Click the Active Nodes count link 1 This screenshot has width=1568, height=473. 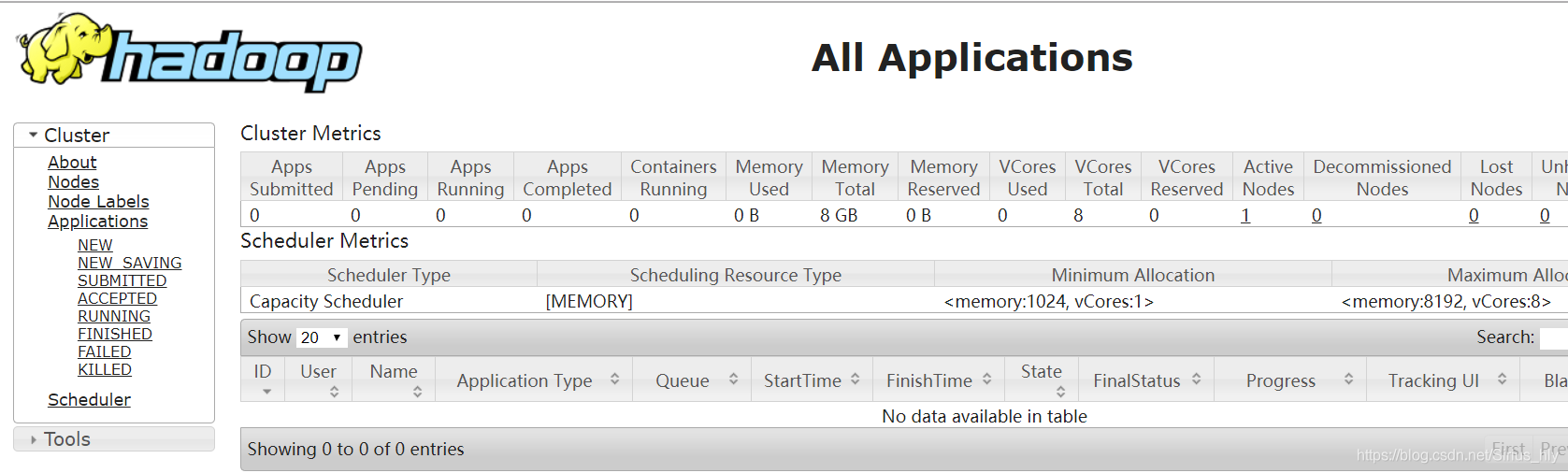[x=1245, y=216]
